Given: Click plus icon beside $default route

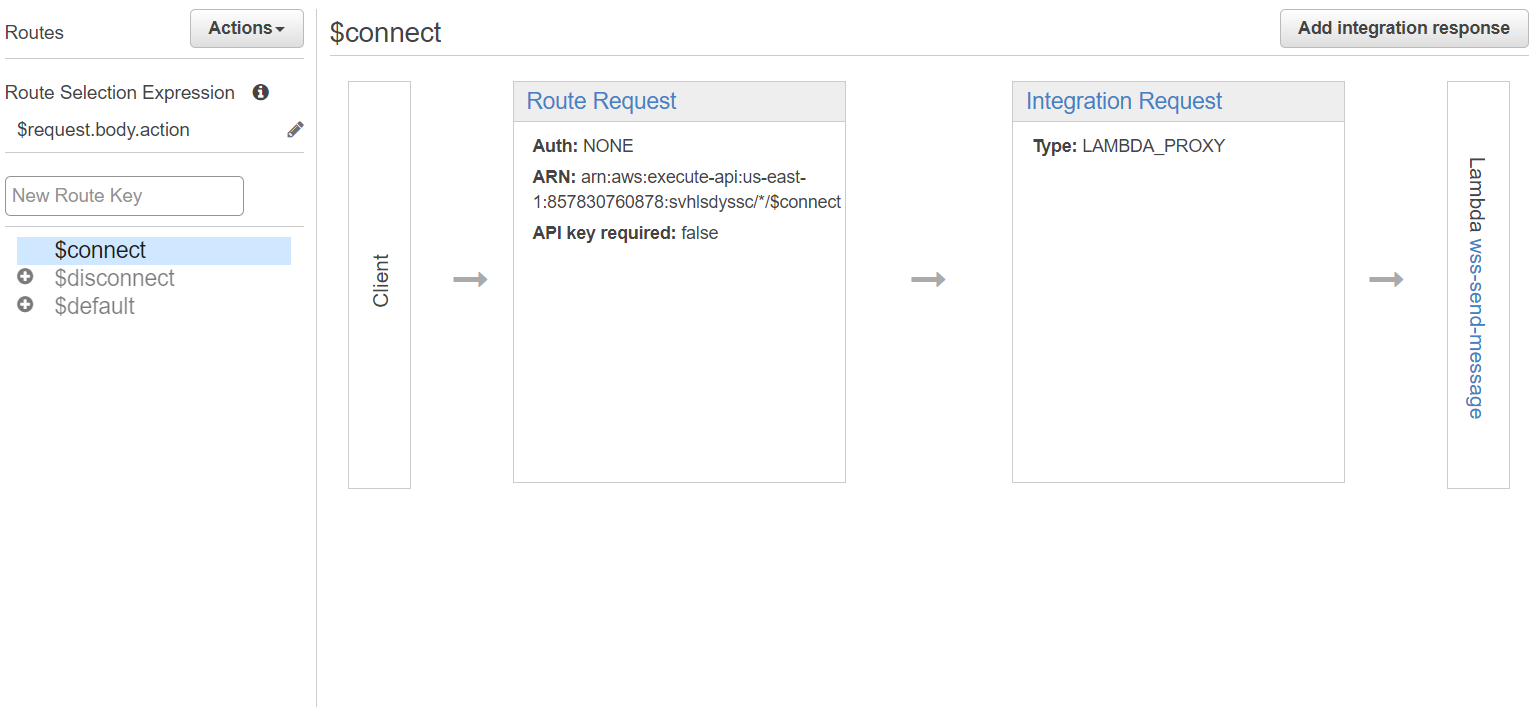Looking at the screenshot, I should [25, 305].
